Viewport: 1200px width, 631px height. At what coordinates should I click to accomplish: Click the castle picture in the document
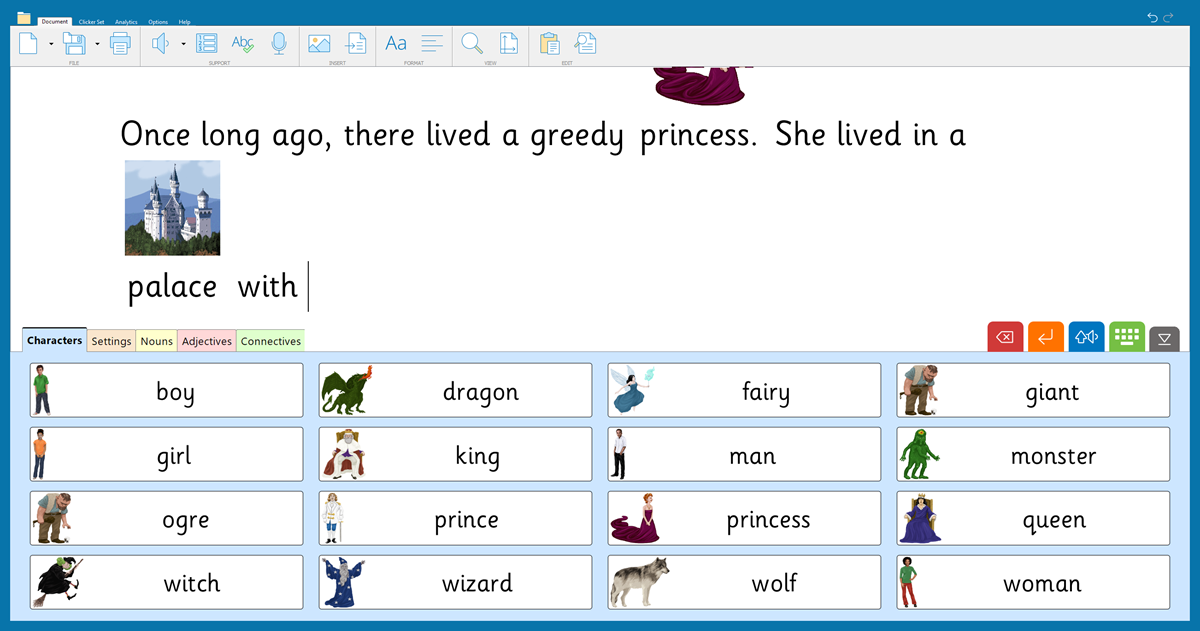tap(172, 208)
